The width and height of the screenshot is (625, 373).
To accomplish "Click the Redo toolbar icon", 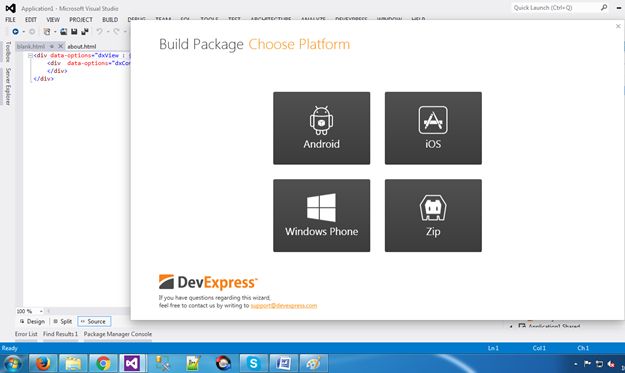I will pos(116,31).
